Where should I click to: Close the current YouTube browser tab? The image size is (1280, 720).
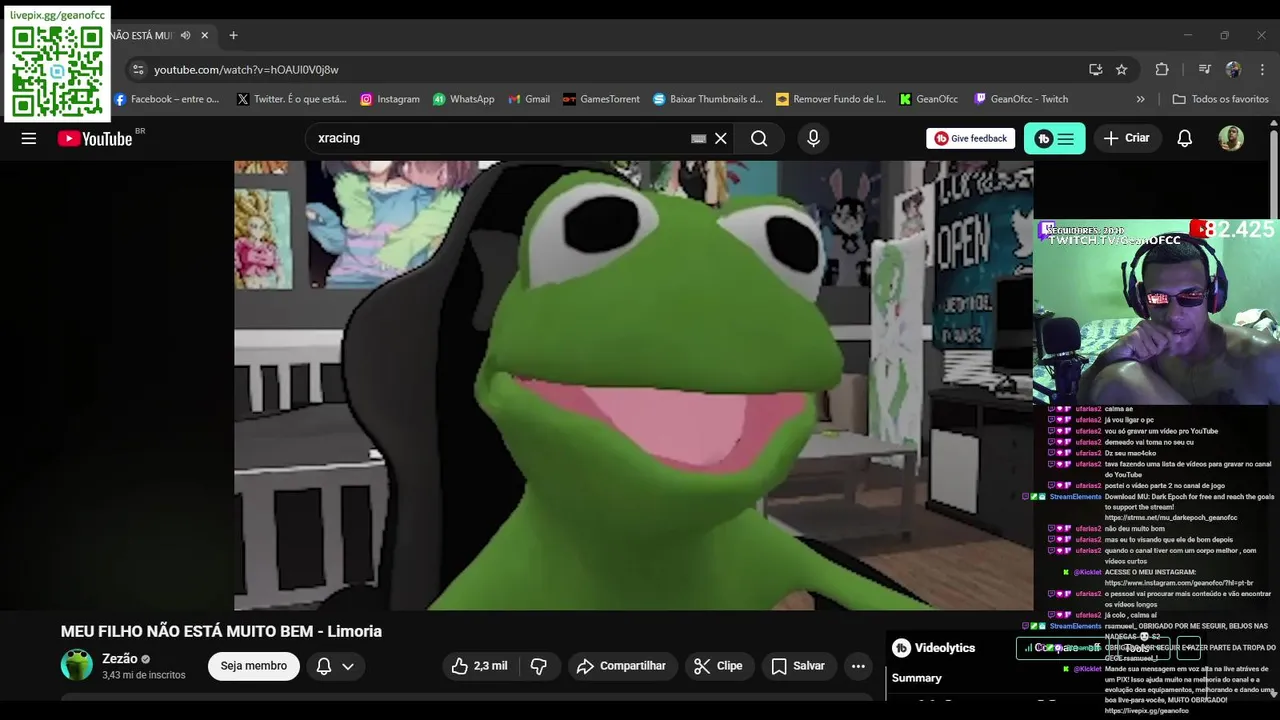tap(205, 35)
